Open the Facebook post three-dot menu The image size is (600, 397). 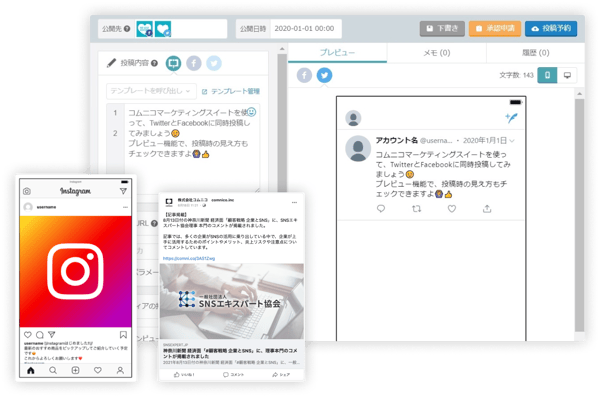click(x=294, y=202)
